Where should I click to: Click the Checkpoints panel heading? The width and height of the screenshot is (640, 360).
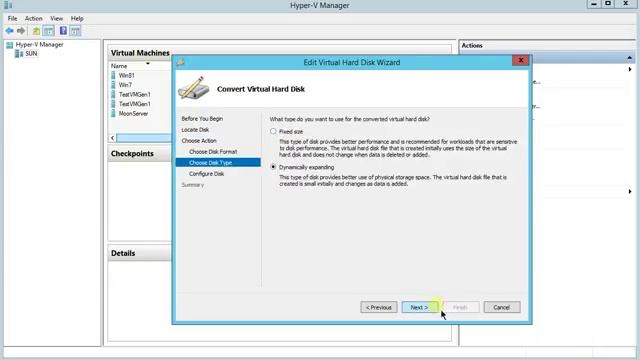tap(132, 154)
